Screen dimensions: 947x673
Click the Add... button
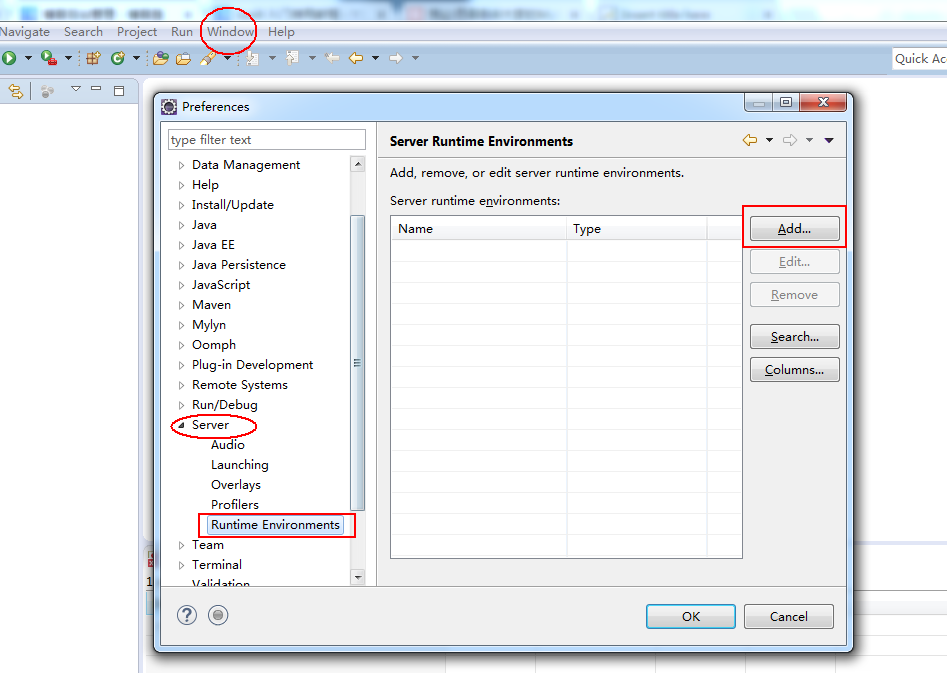click(794, 228)
